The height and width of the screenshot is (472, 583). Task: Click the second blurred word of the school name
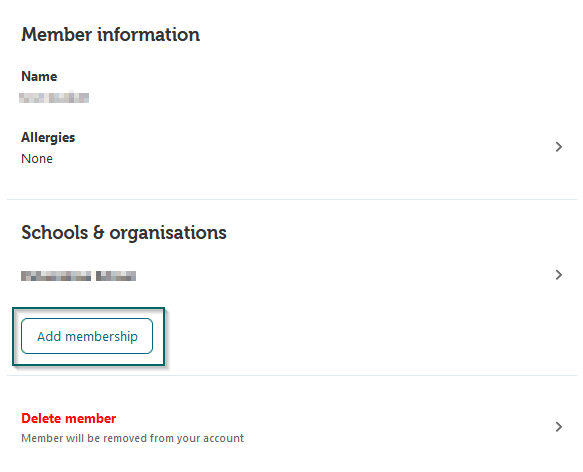(116, 276)
